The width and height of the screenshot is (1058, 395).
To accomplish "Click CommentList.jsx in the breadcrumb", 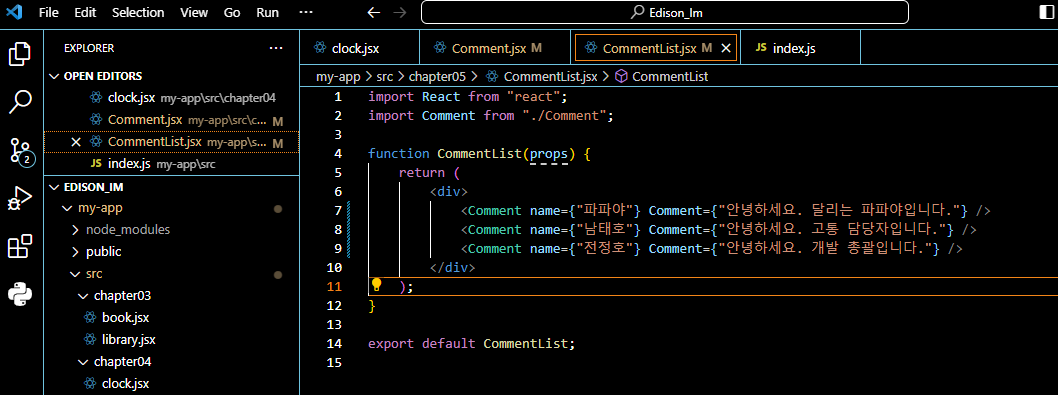I will tap(551, 76).
